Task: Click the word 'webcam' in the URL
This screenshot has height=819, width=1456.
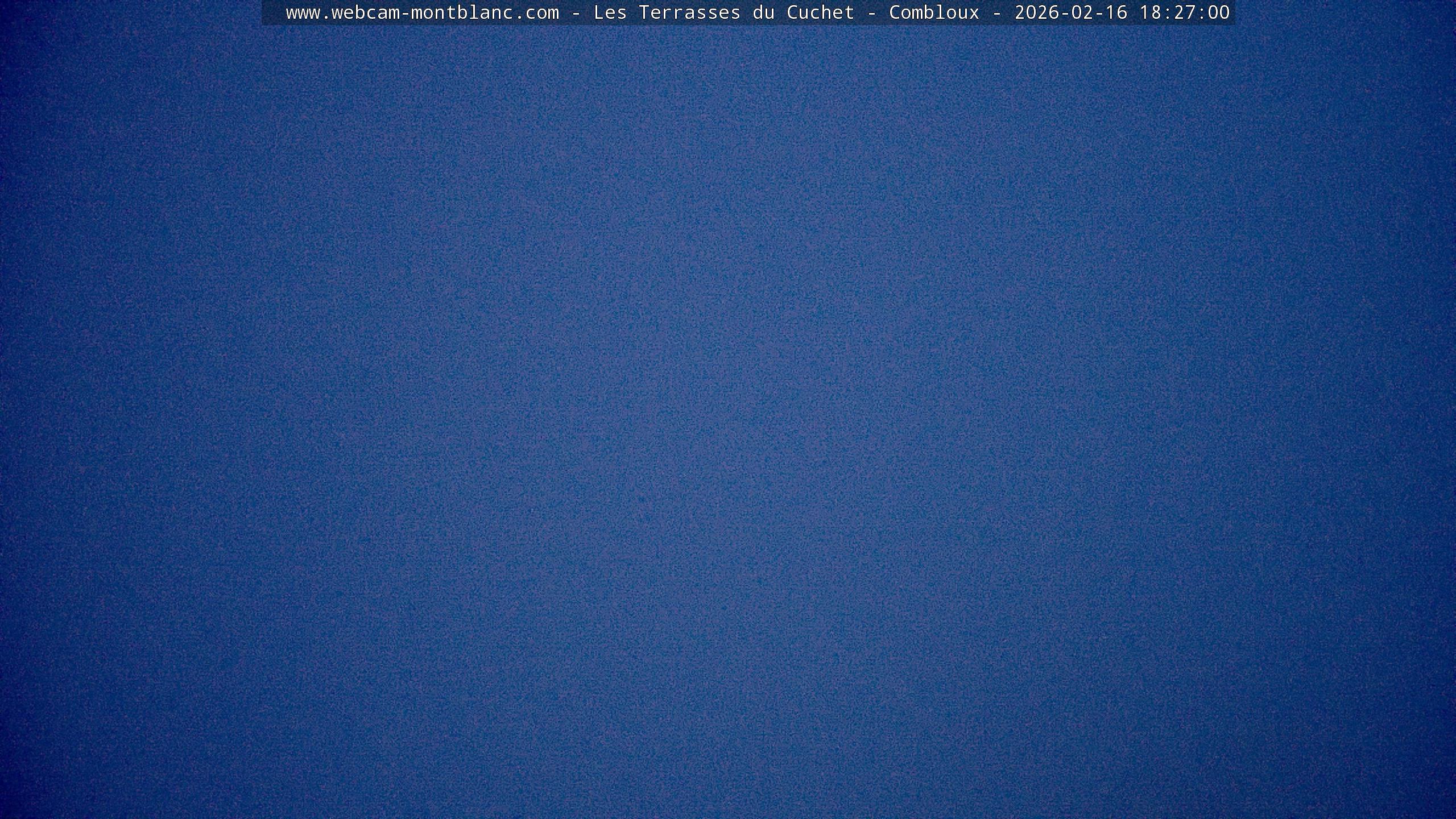Action: tap(365, 13)
